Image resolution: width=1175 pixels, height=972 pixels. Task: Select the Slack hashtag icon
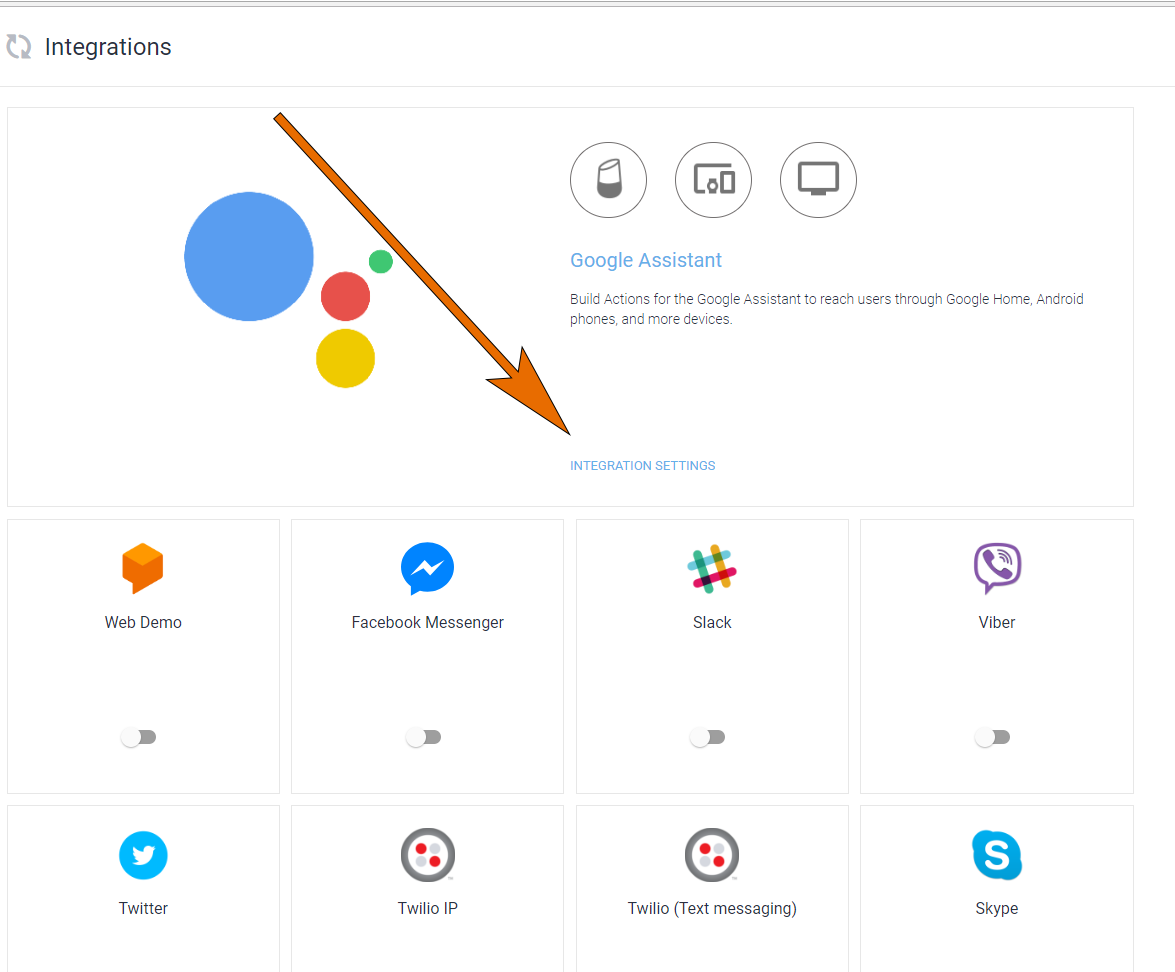click(712, 568)
